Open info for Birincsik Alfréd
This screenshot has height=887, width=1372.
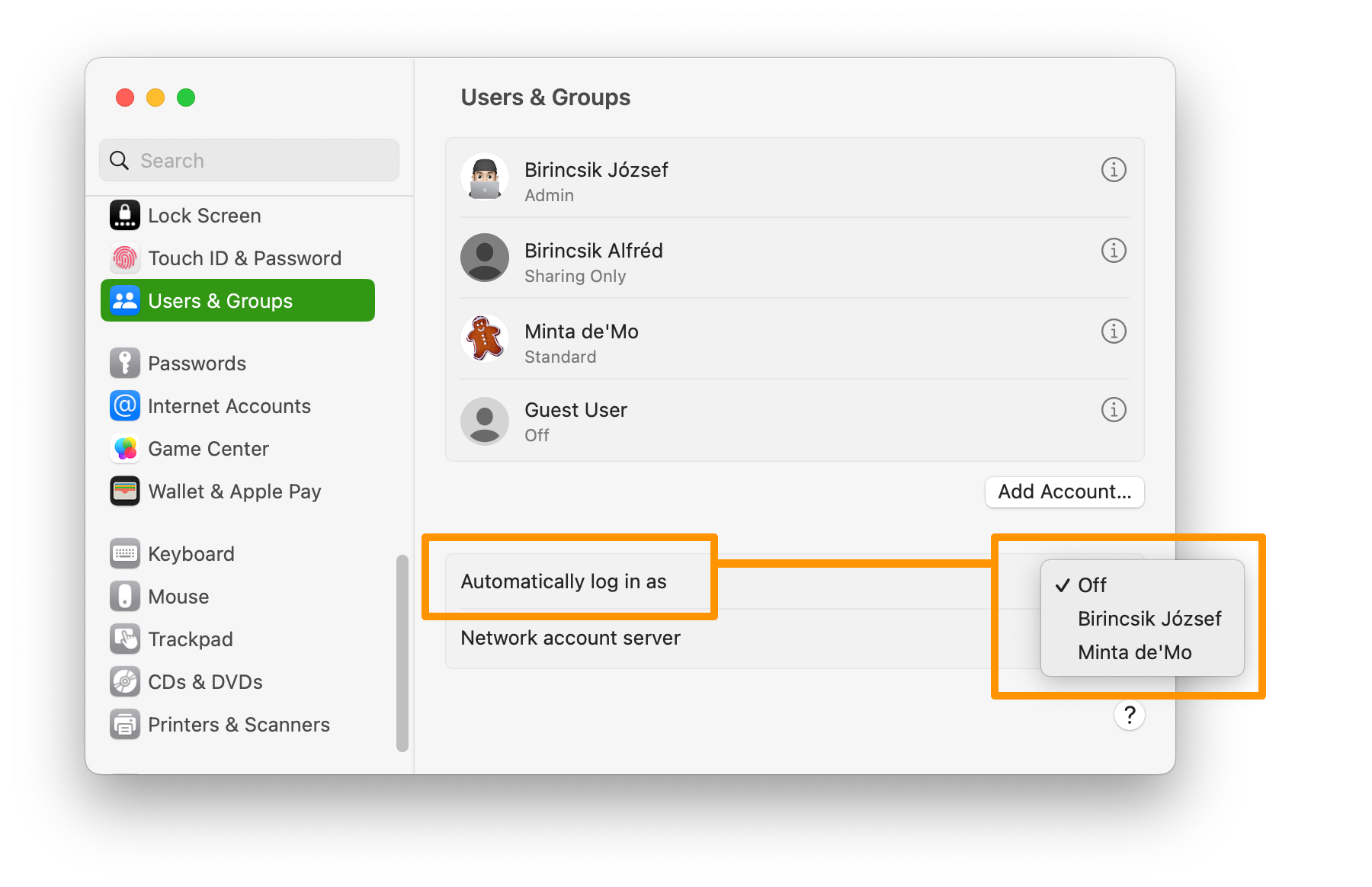1114,250
